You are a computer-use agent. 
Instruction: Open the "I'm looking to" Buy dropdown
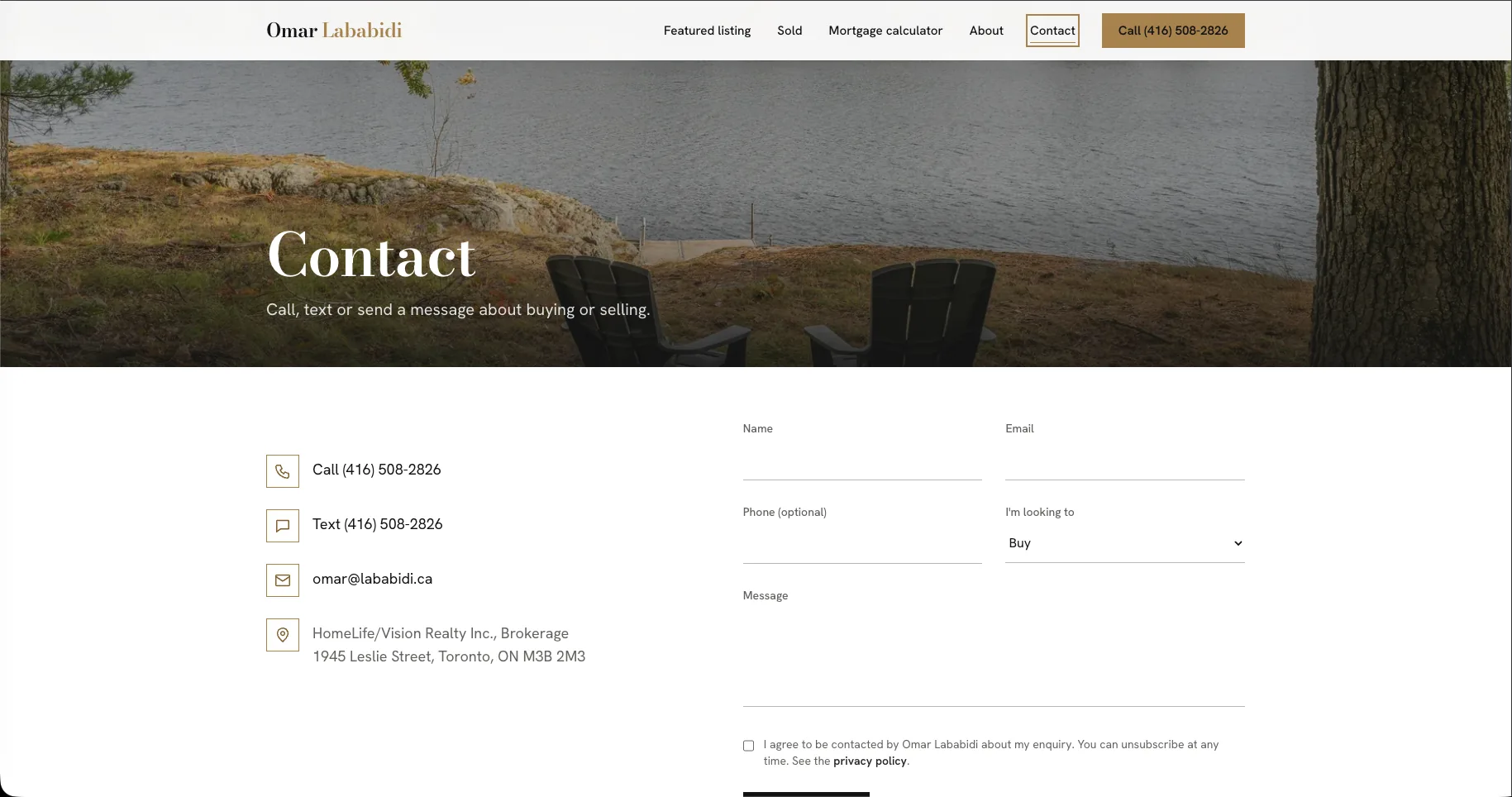pos(1124,543)
